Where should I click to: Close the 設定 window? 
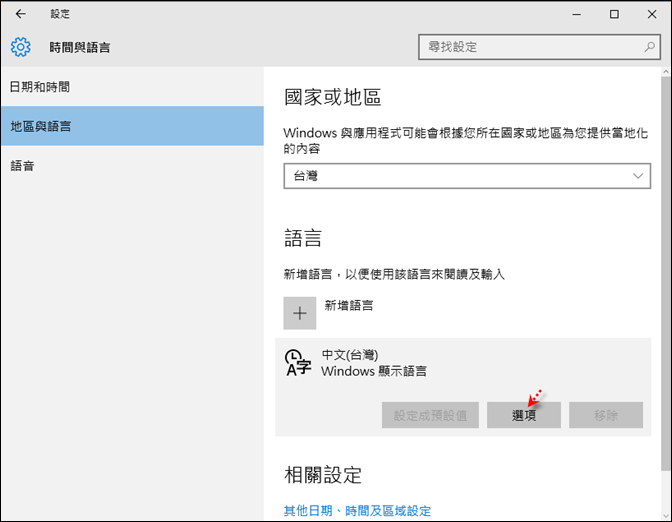[652, 14]
